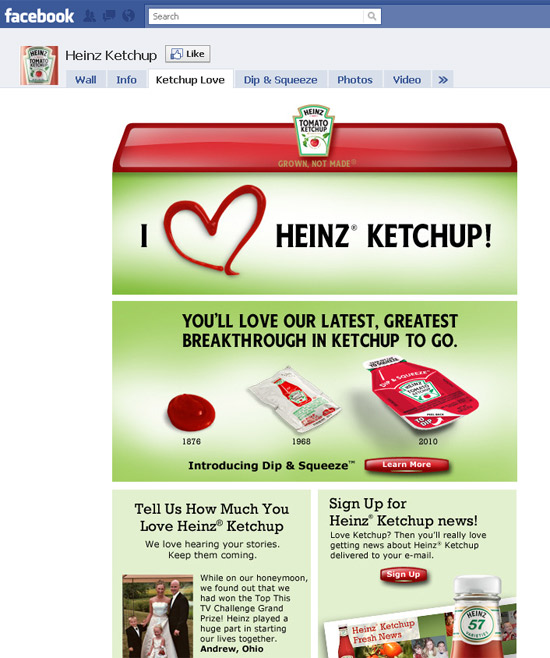Select the Dip & Squeeze tab

(x=280, y=79)
